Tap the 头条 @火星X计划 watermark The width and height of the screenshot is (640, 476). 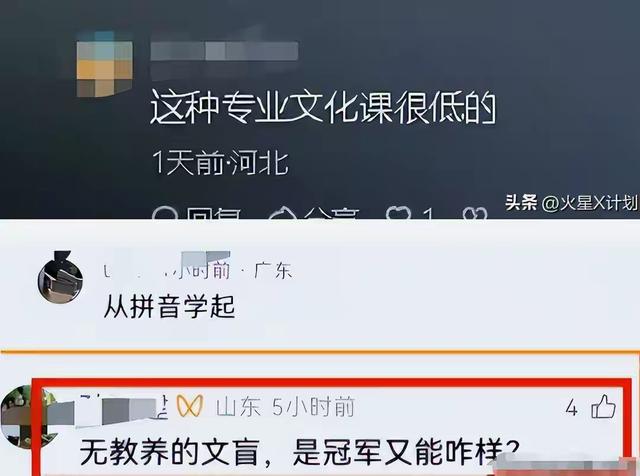tap(571, 202)
